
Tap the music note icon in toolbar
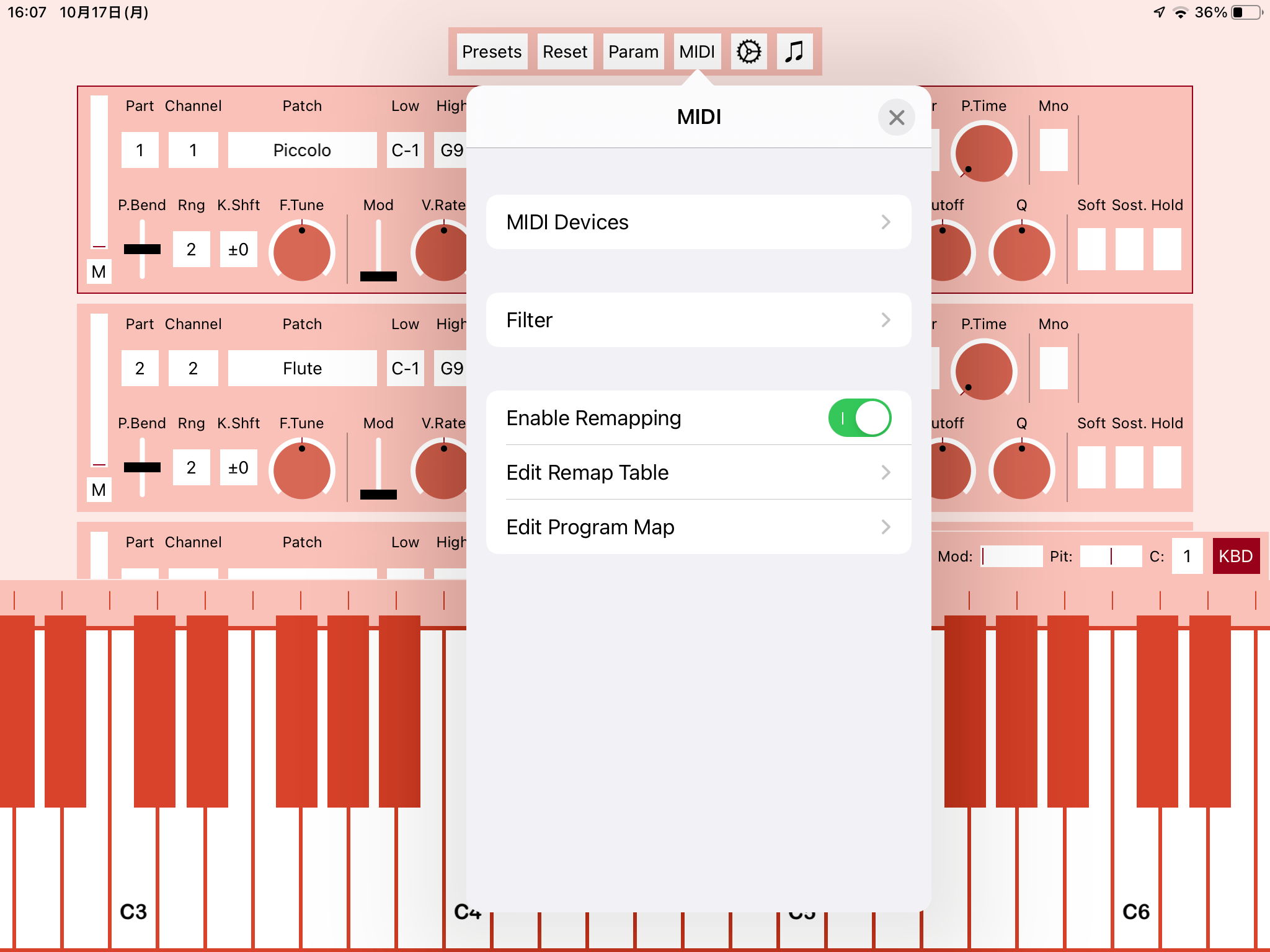[x=794, y=51]
